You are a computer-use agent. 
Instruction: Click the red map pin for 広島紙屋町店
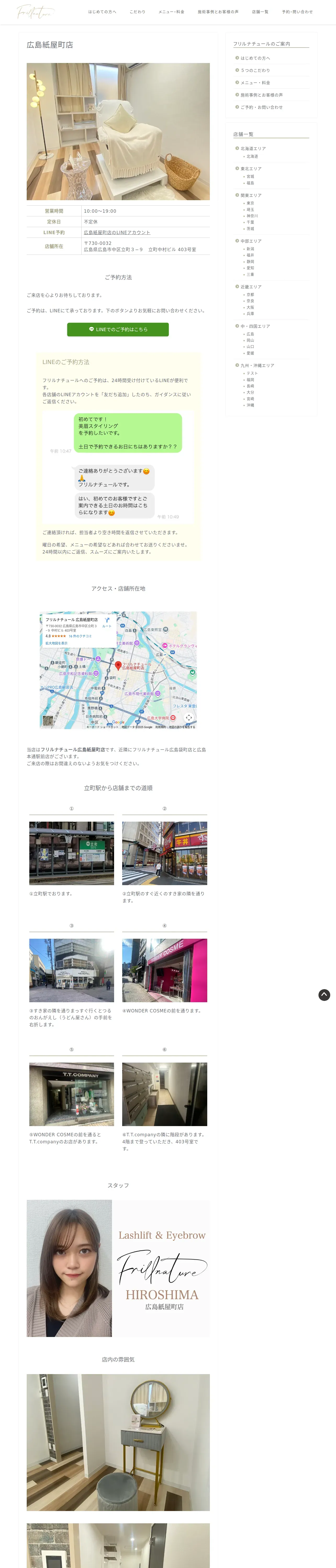[x=118, y=665]
